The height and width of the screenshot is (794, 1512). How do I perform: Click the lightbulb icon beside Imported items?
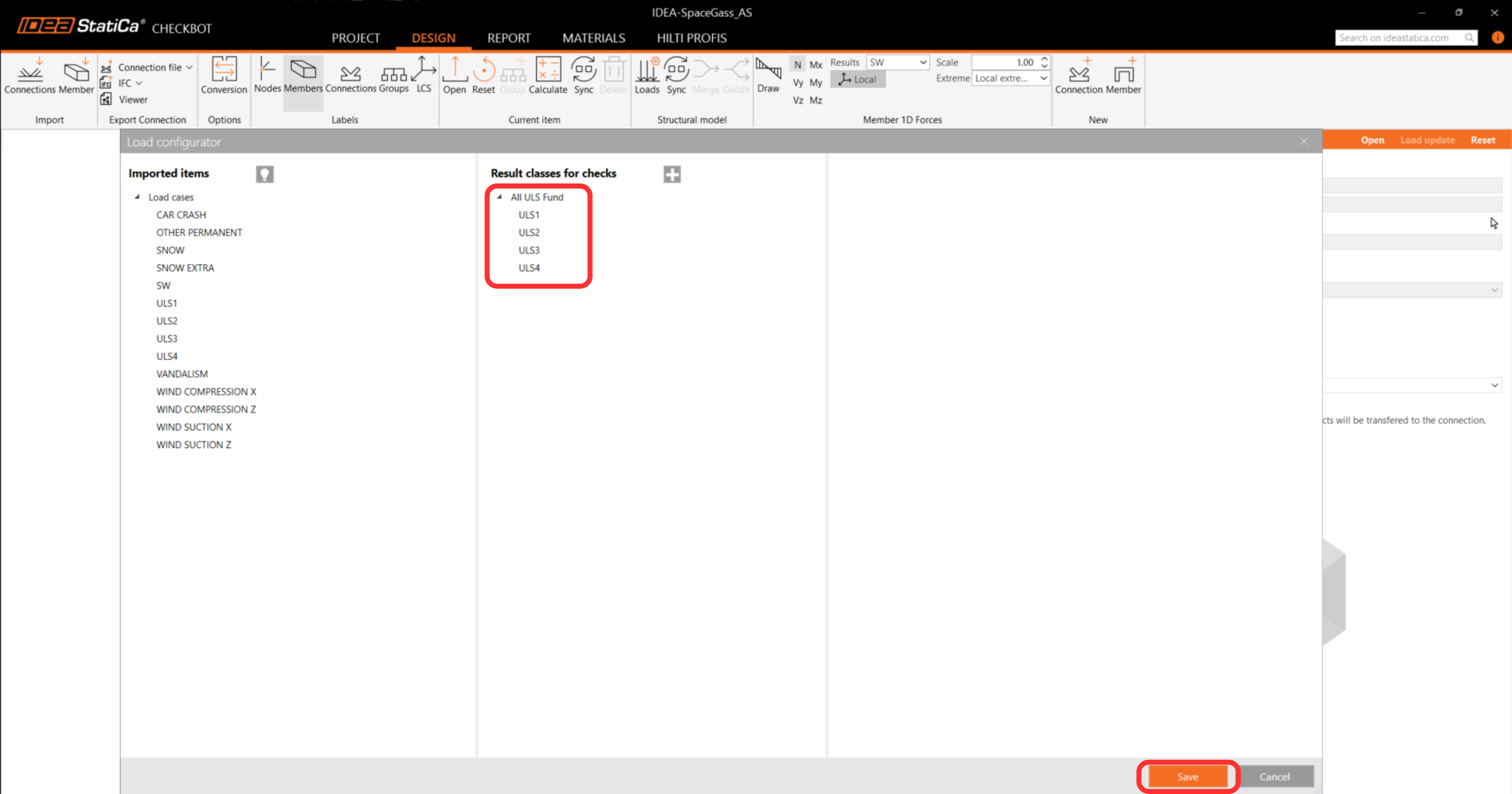coord(265,174)
